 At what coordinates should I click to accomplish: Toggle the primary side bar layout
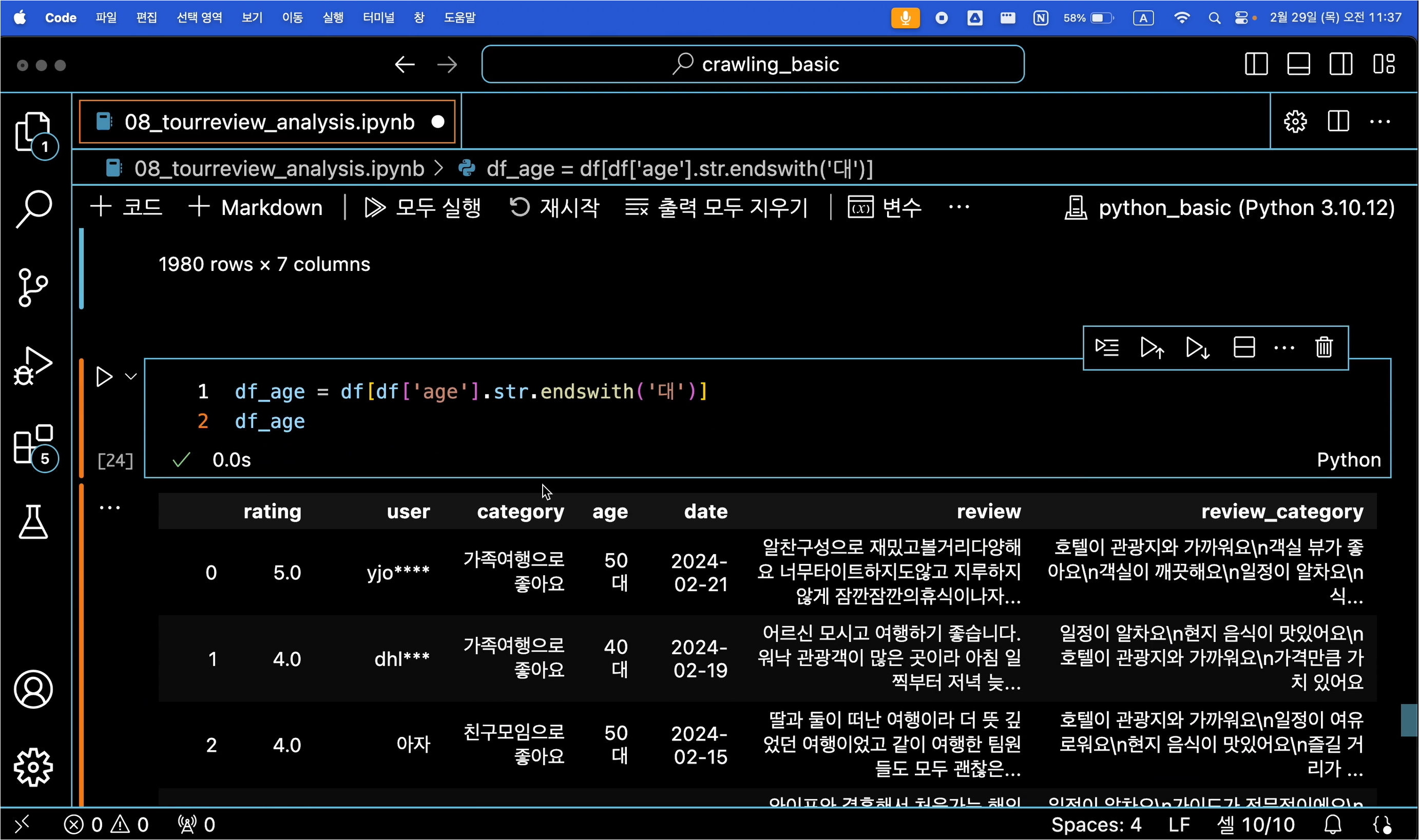1255,64
